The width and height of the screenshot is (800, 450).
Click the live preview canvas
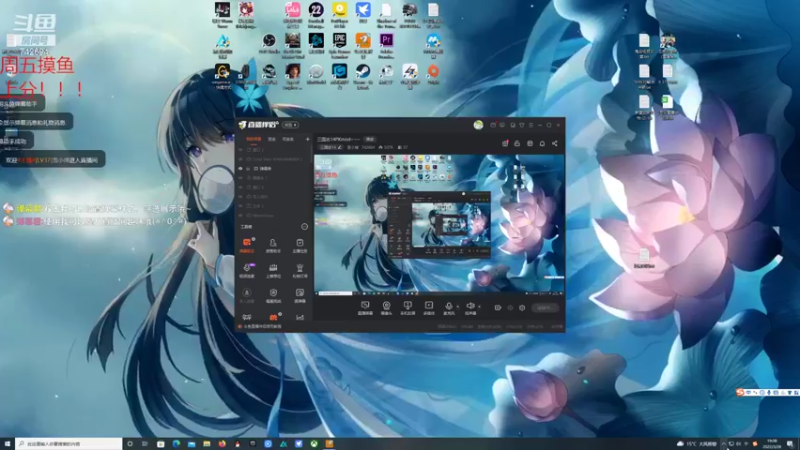tap(439, 224)
